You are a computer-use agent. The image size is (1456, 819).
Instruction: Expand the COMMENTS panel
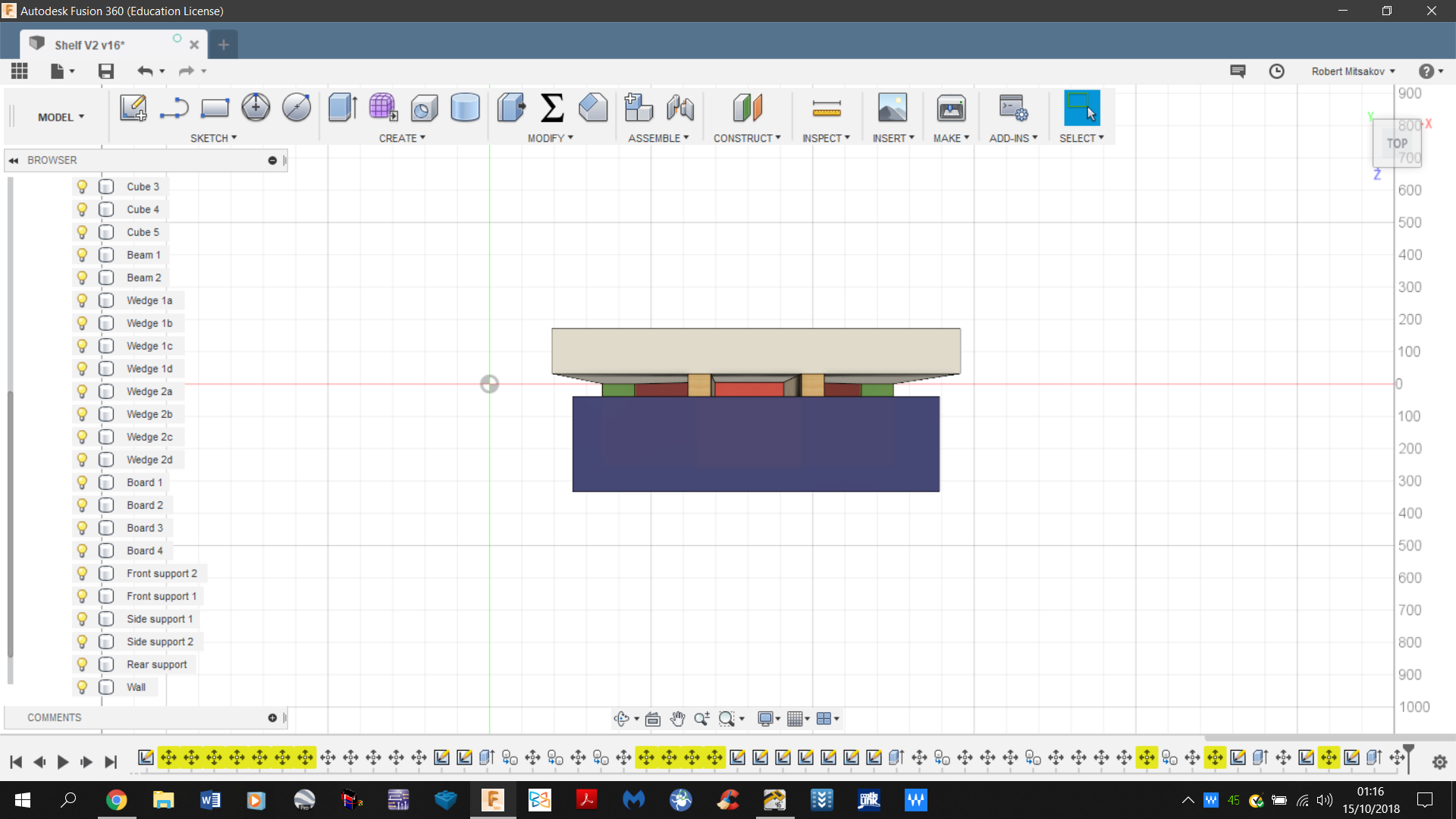(272, 717)
